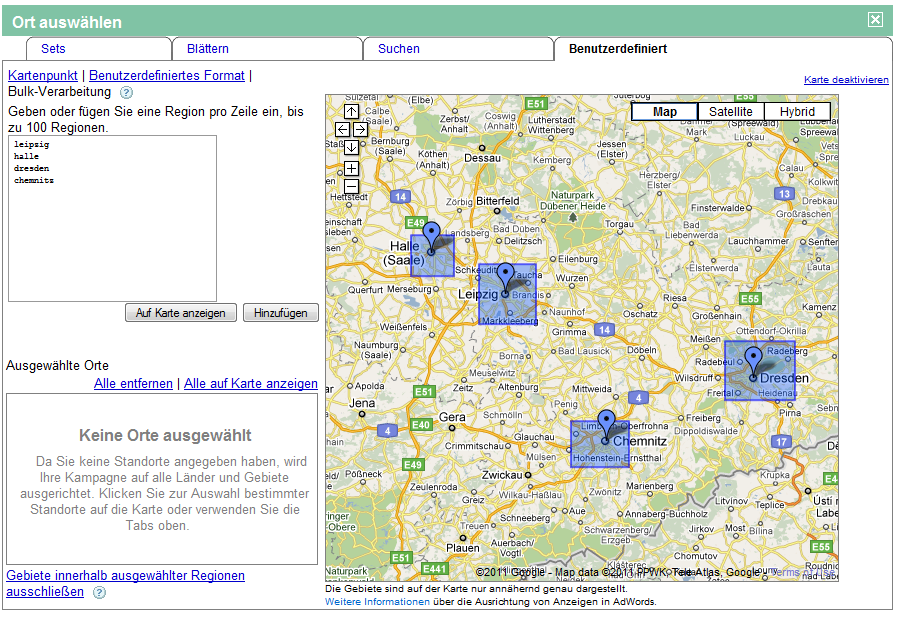Click the 'halle' line in text area
Screen dimensions: 897x621
(26, 157)
